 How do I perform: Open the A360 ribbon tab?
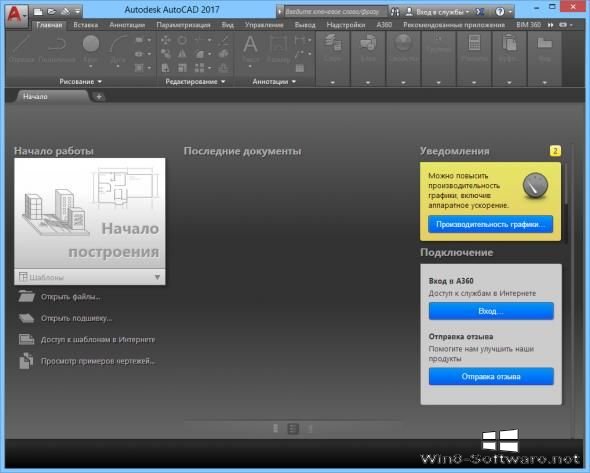[384, 25]
